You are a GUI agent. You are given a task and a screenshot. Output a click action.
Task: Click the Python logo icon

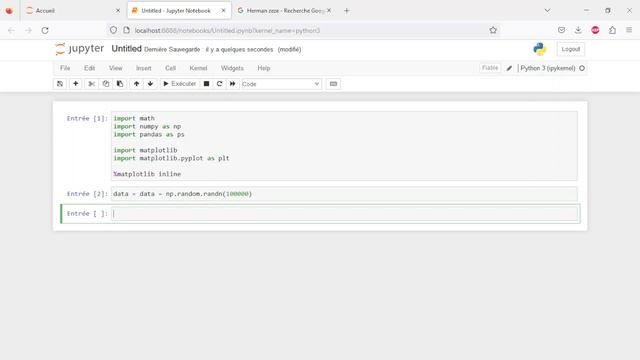540,49
